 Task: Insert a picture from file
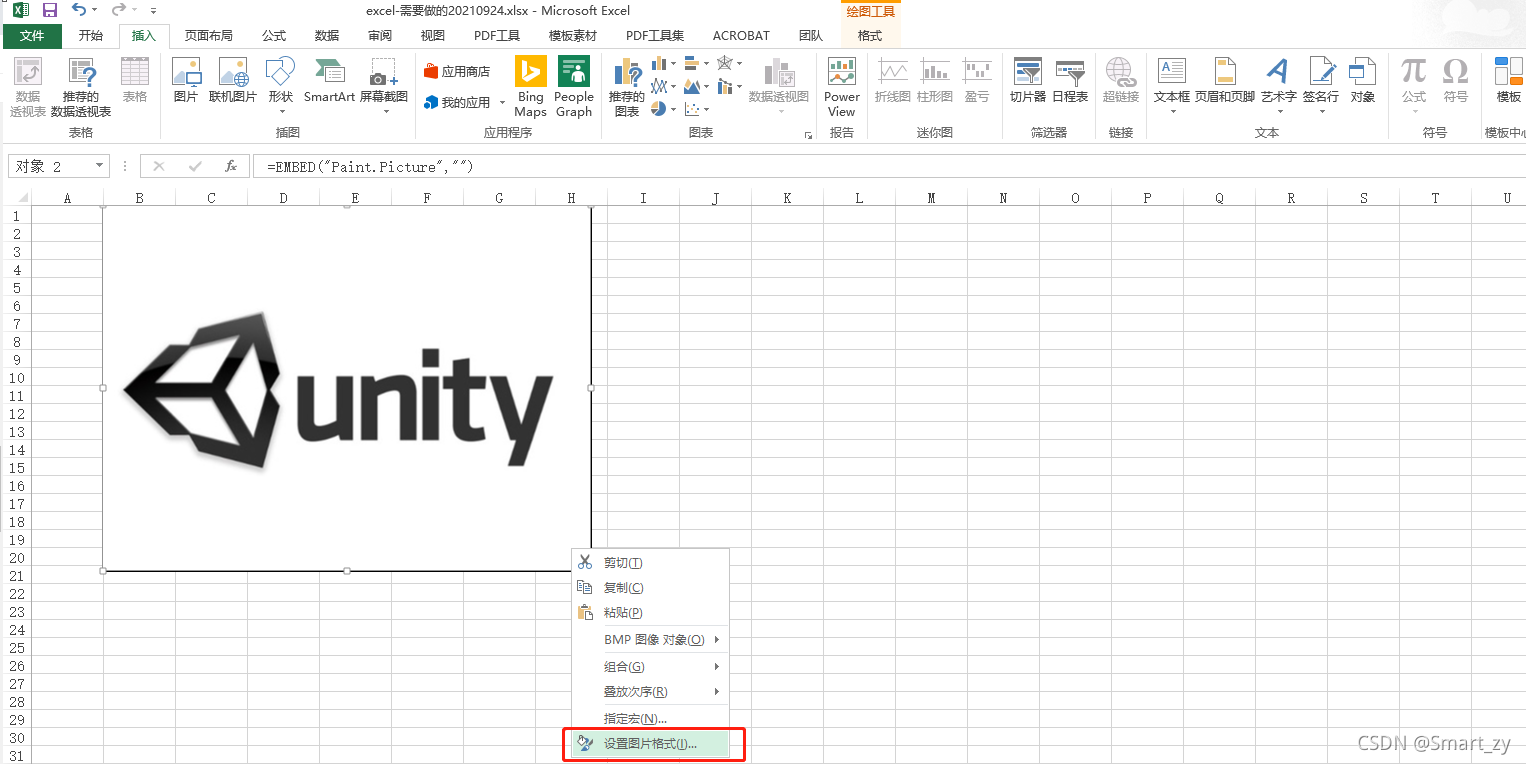(186, 80)
